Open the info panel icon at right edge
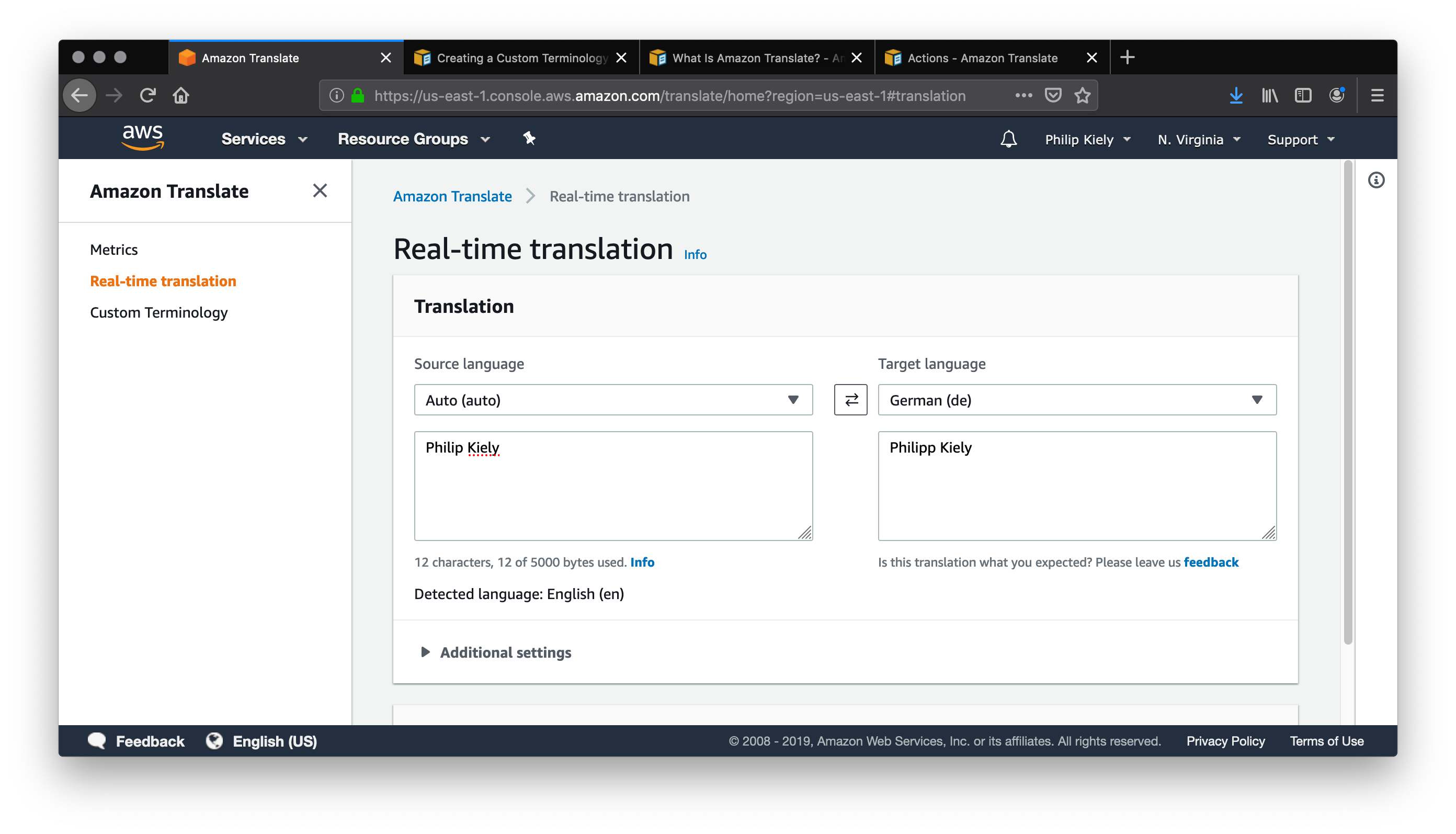The height and width of the screenshot is (834, 1456). (x=1376, y=181)
